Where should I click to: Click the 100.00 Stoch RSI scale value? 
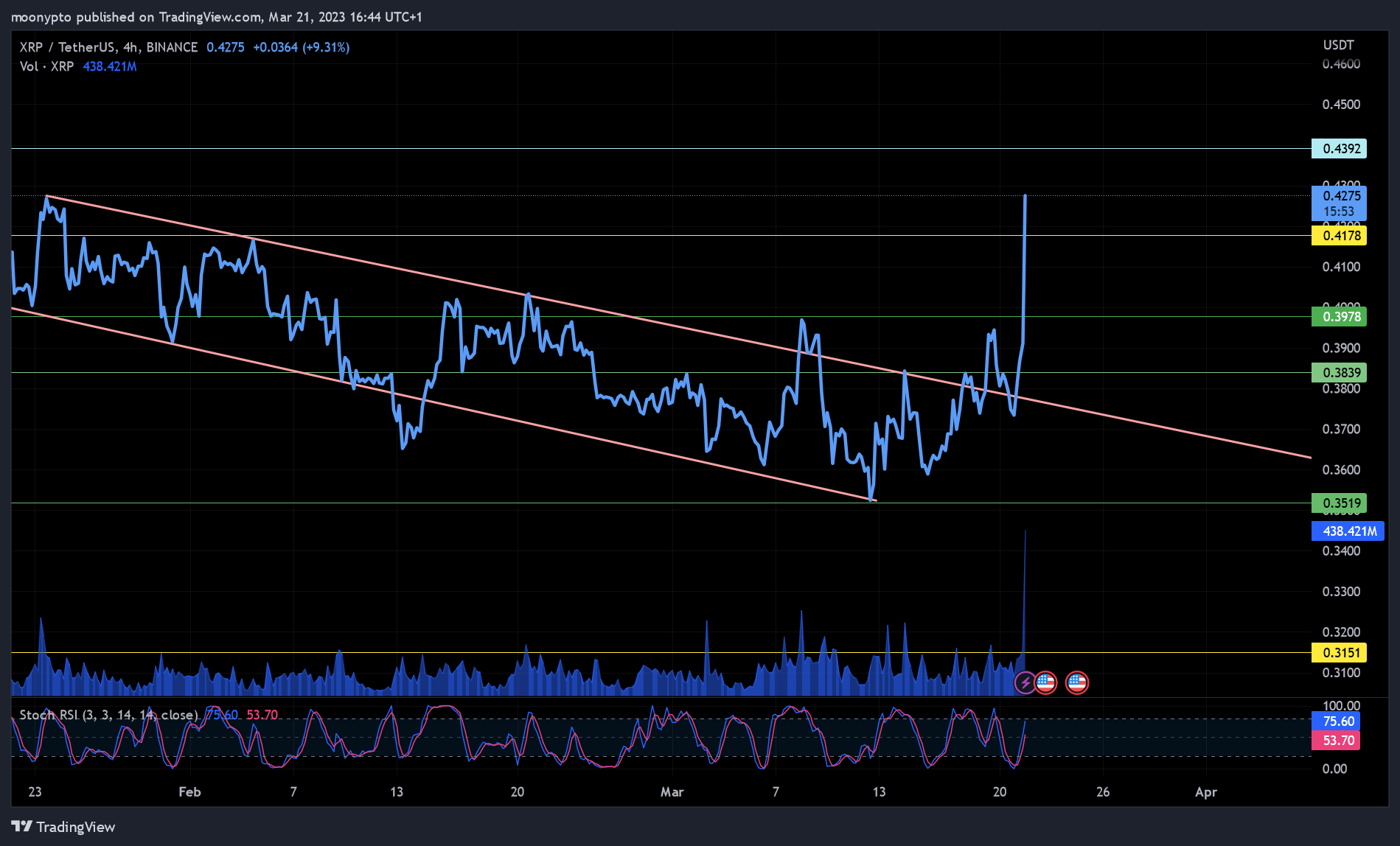[x=1341, y=706]
